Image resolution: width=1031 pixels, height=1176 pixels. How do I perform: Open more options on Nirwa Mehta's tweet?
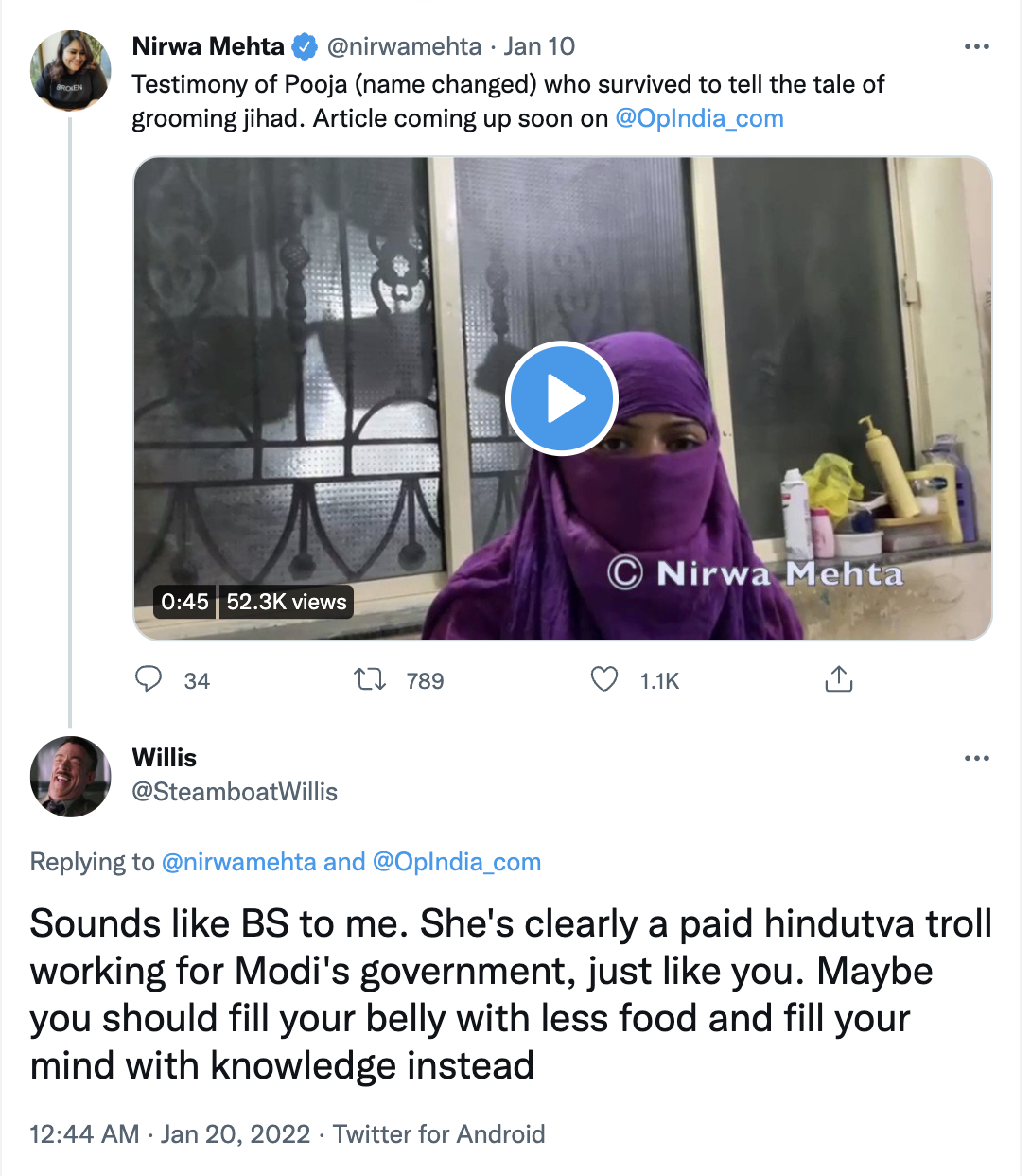click(x=976, y=46)
